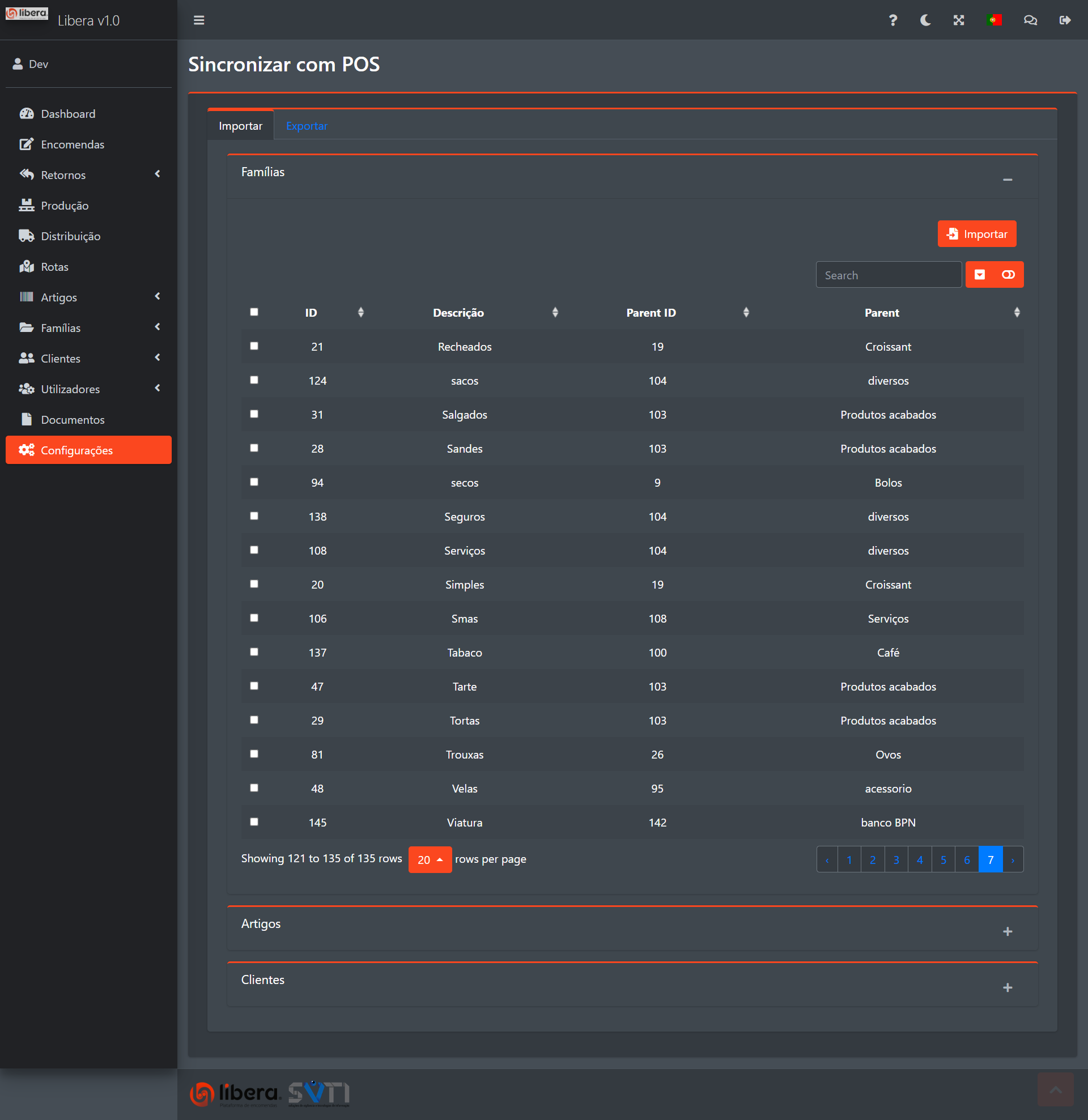1088x1120 pixels.
Task: Switch to dark mode moon icon
Action: tap(925, 20)
